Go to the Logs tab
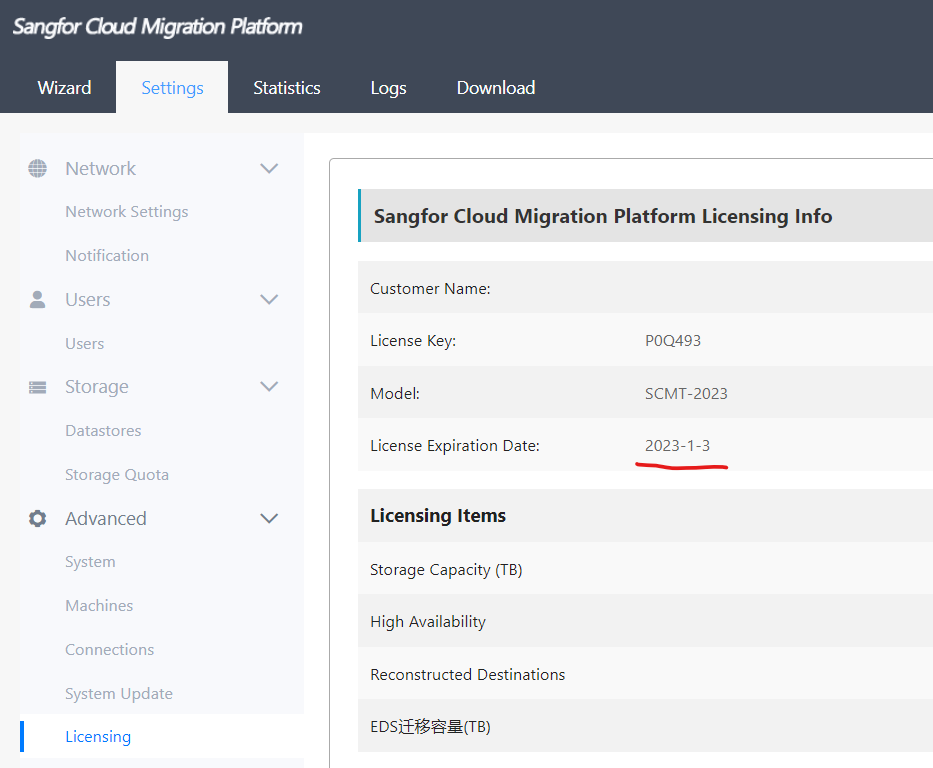The width and height of the screenshot is (933, 768). (388, 88)
